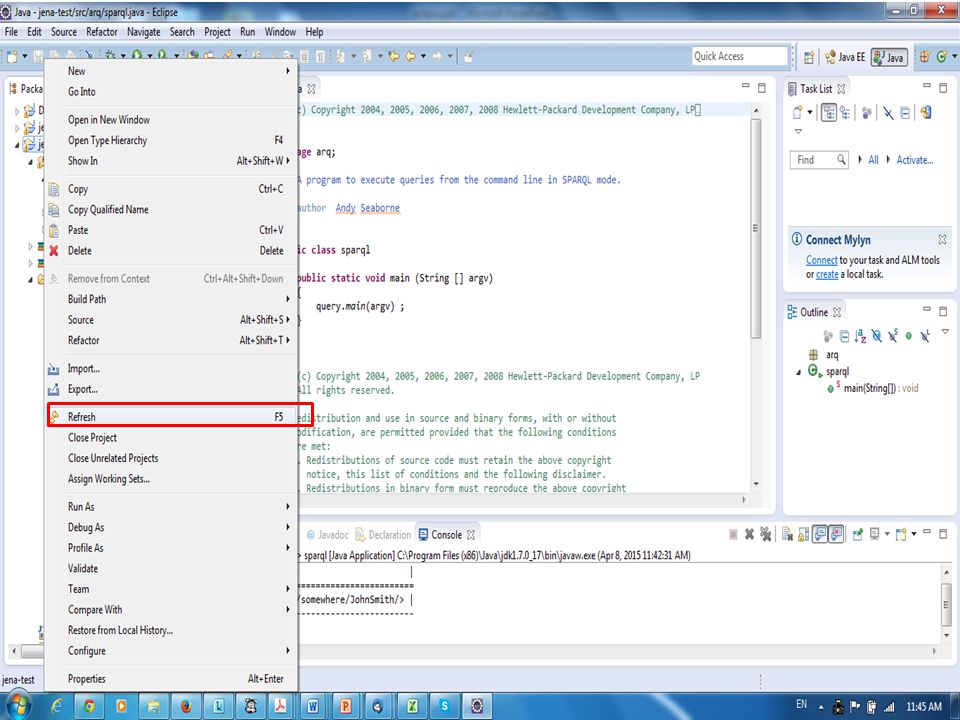Toggle the Categorized view in Task List
Viewport: 960px width, 720px height.
(829, 113)
